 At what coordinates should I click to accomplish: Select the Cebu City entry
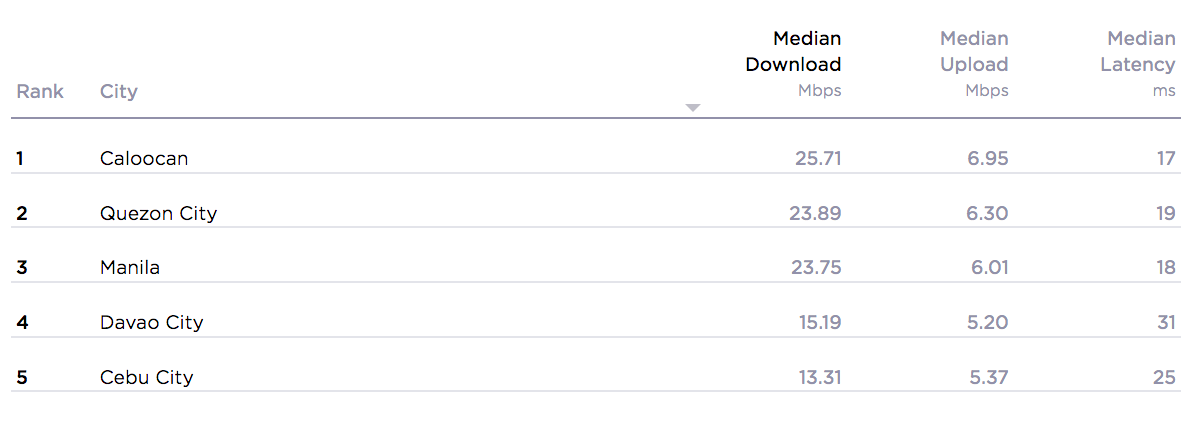pyautogui.click(x=147, y=378)
